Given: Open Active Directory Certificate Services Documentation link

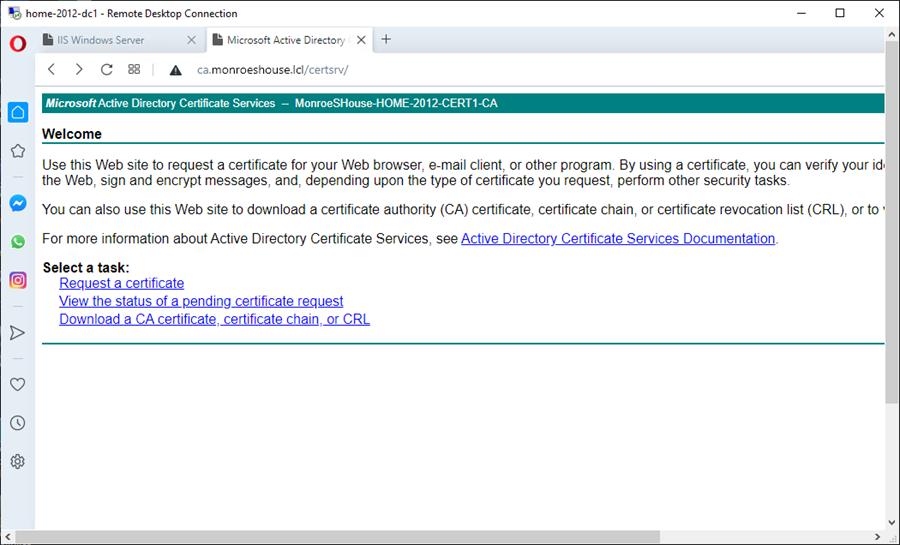Looking at the screenshot, I should [618, 239].
